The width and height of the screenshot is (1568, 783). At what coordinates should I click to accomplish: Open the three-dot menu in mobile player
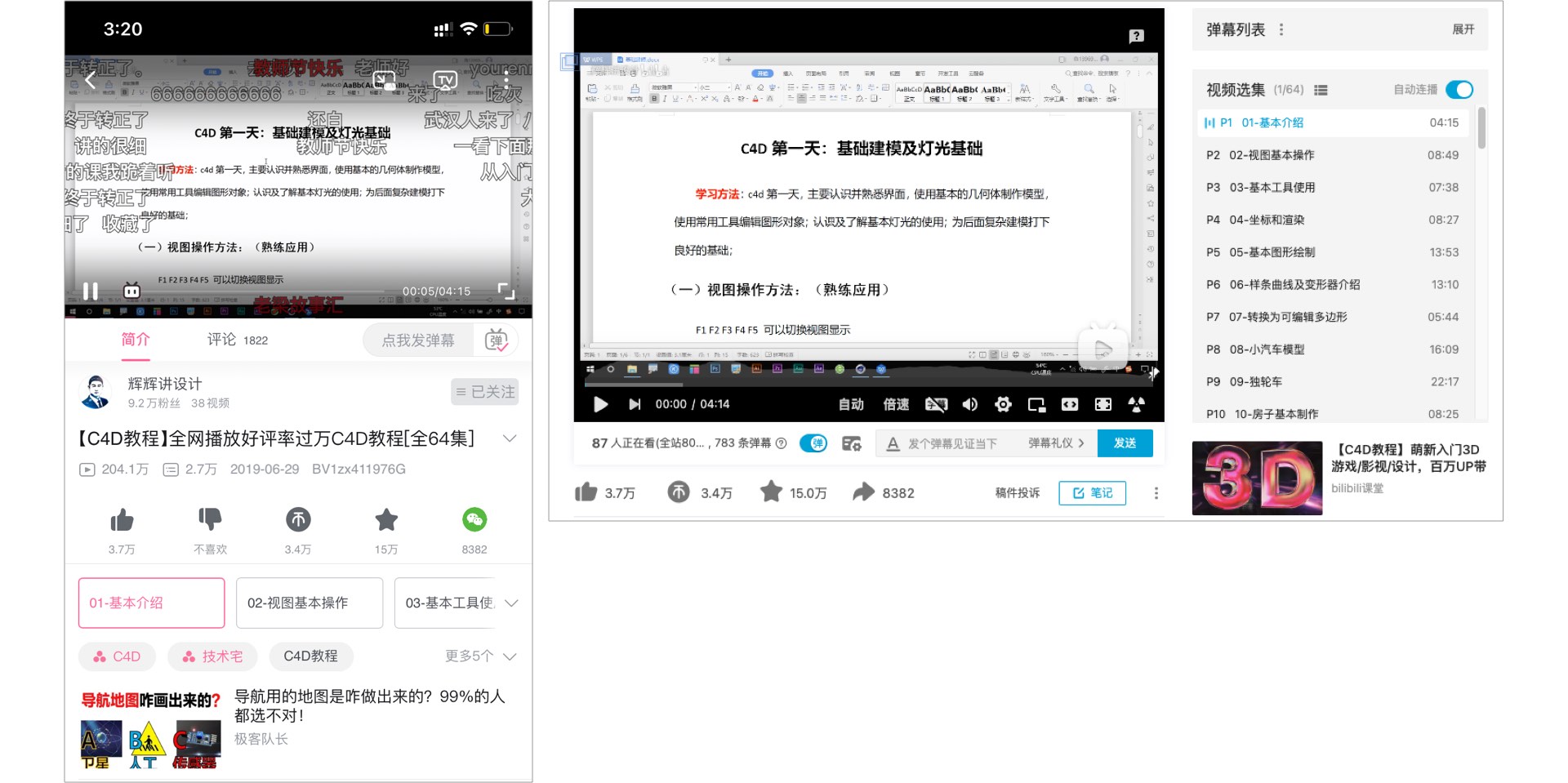click(506, 79)
